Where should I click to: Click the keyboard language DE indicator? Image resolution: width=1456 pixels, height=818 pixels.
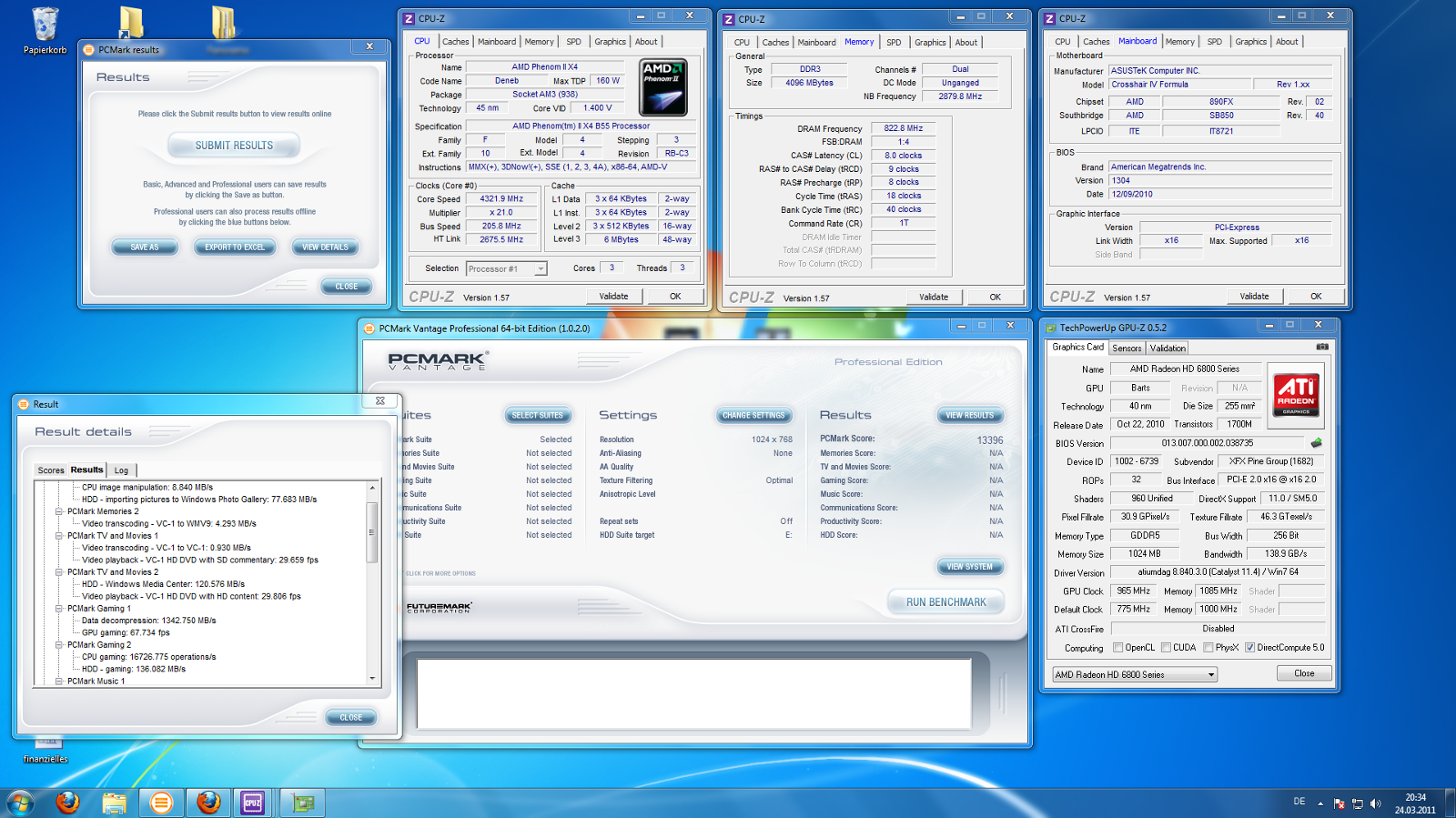(1299, 802)
